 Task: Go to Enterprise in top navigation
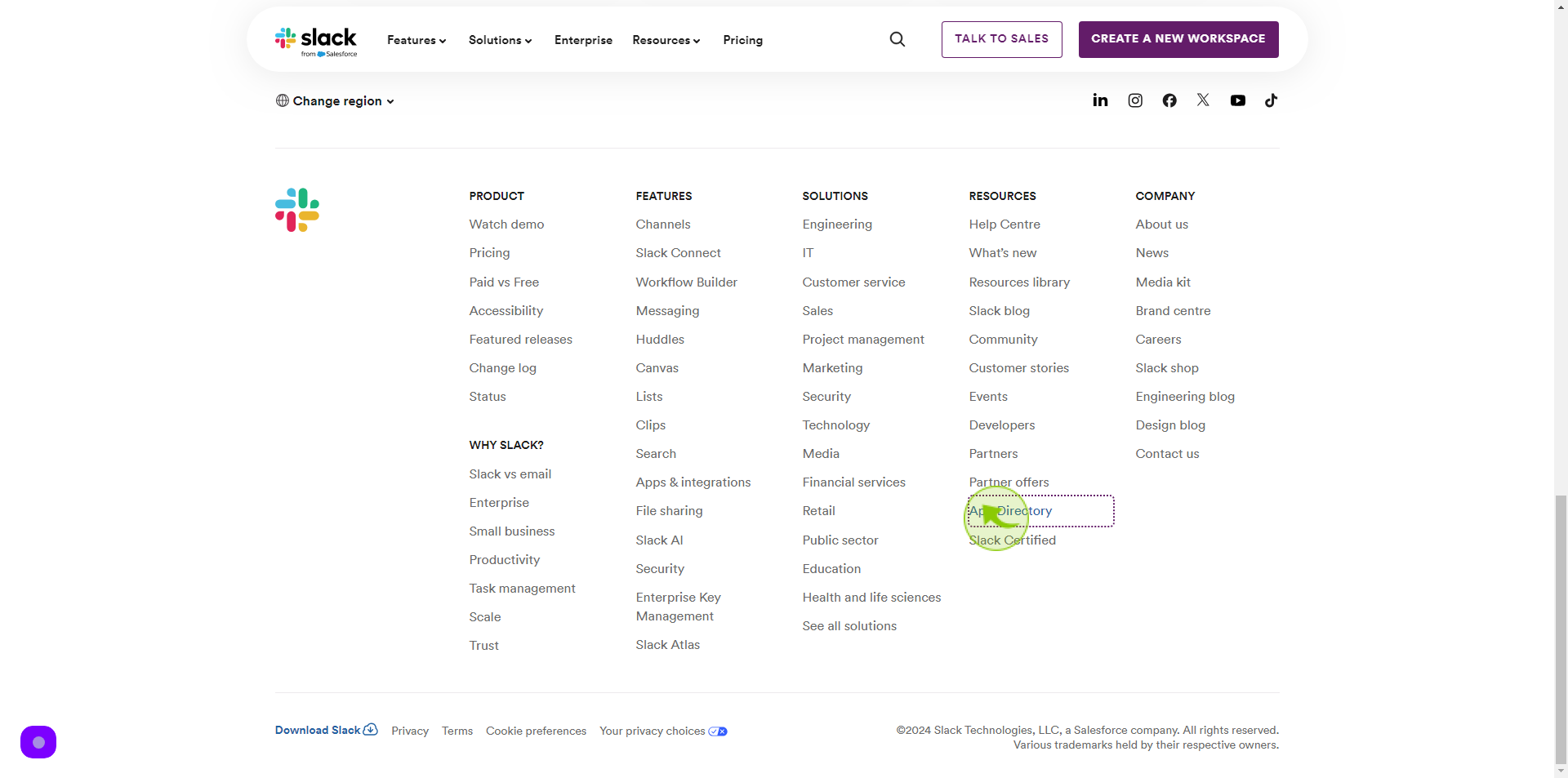[583, 40]
